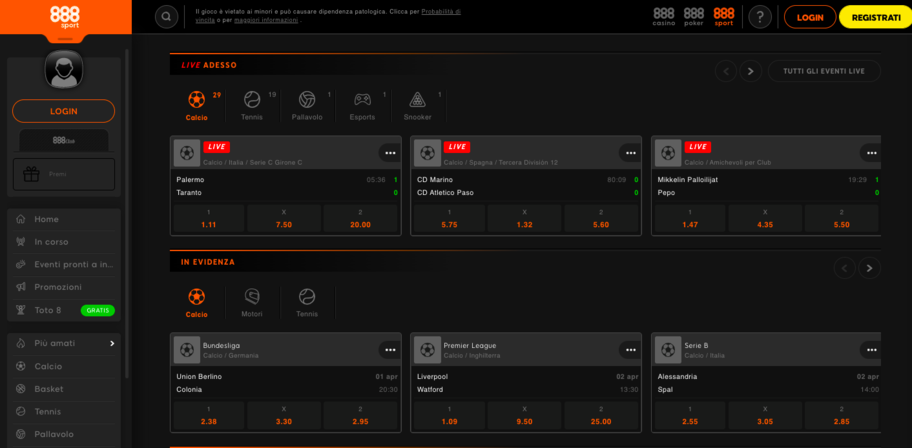Viewport: 912px width, 448px height.
Task: Click soccer ball icon on Mikkelin Palloilijat card
Action: tap(668, 153)
